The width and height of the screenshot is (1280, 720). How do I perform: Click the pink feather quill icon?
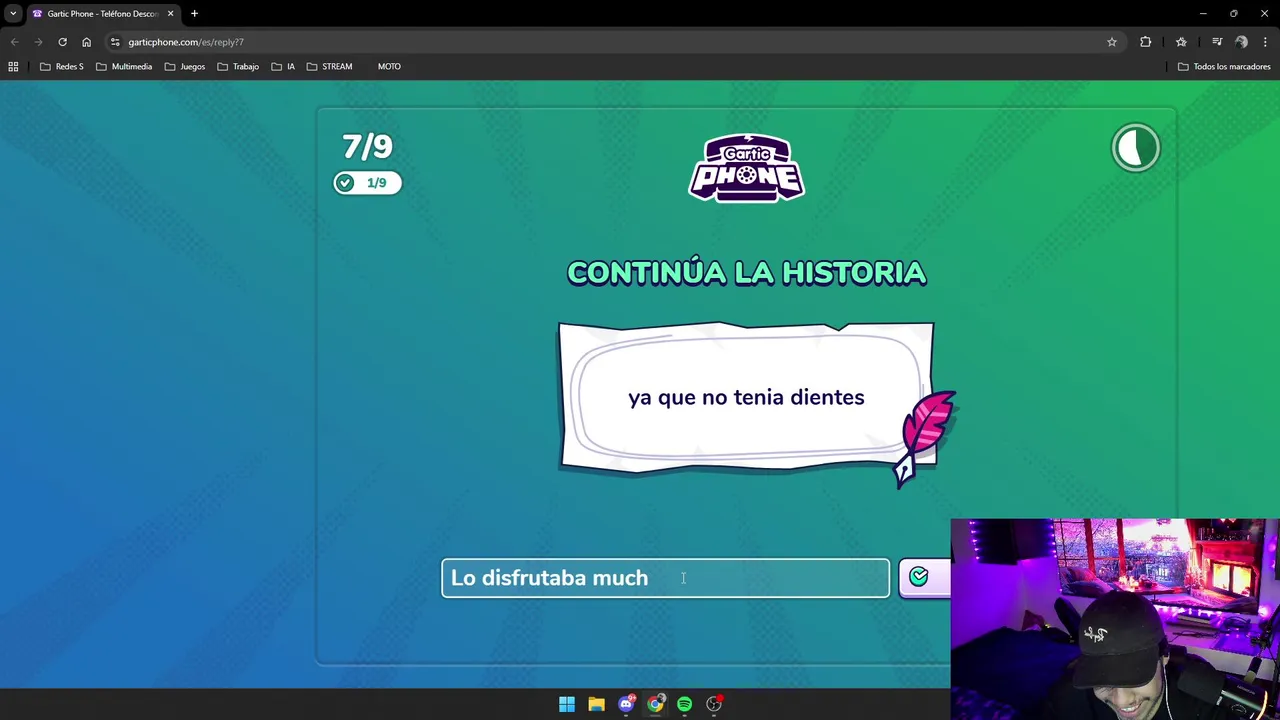click(x=927, y=437)
